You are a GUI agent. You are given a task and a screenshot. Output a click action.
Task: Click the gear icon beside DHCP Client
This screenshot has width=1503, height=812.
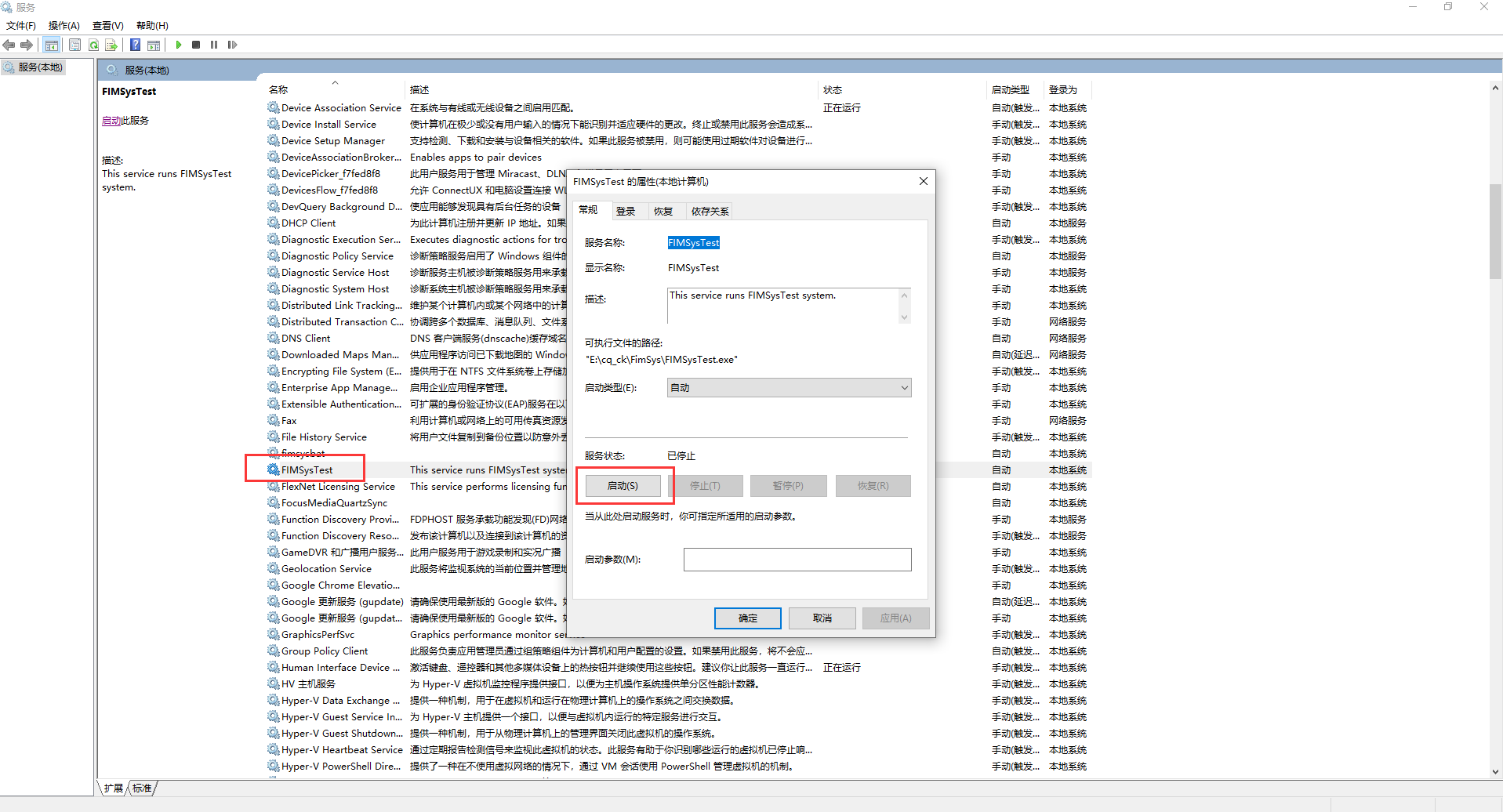[x=273, y=223]
